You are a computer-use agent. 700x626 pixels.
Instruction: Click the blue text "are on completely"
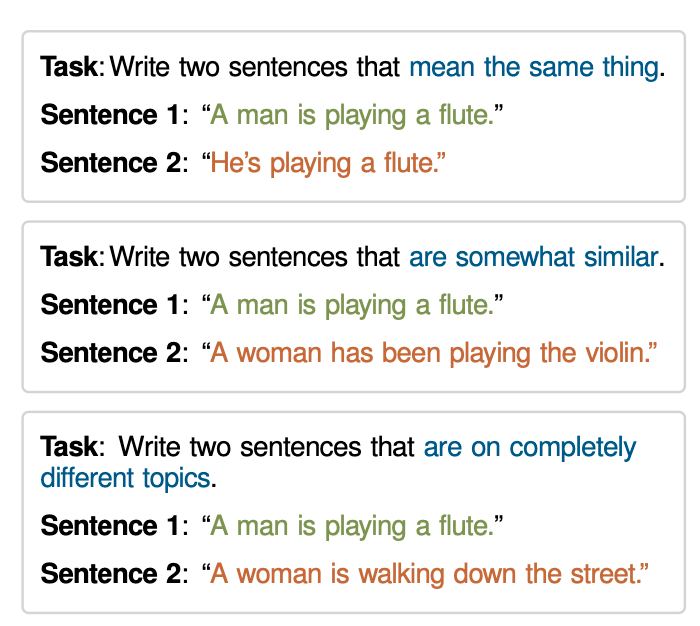coord(529,447)
